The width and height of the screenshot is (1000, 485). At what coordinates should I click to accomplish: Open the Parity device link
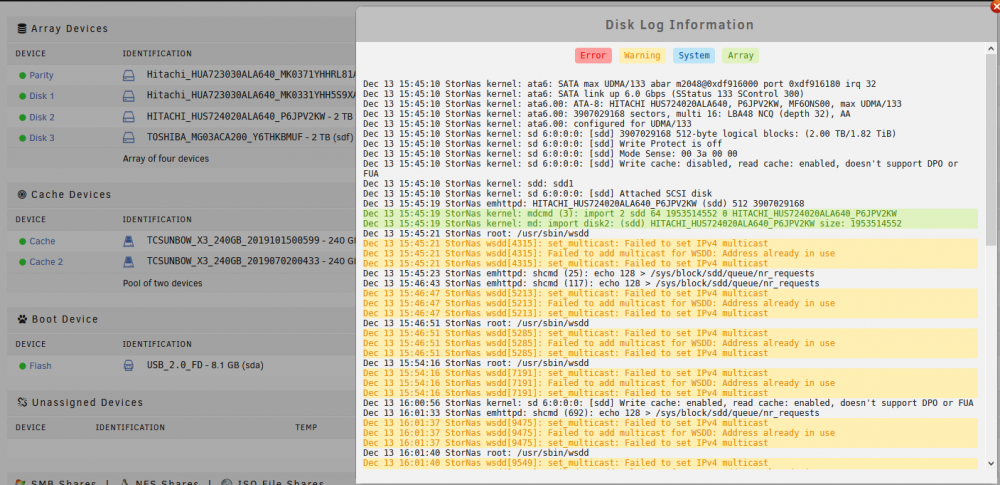[x=41, y=75]
